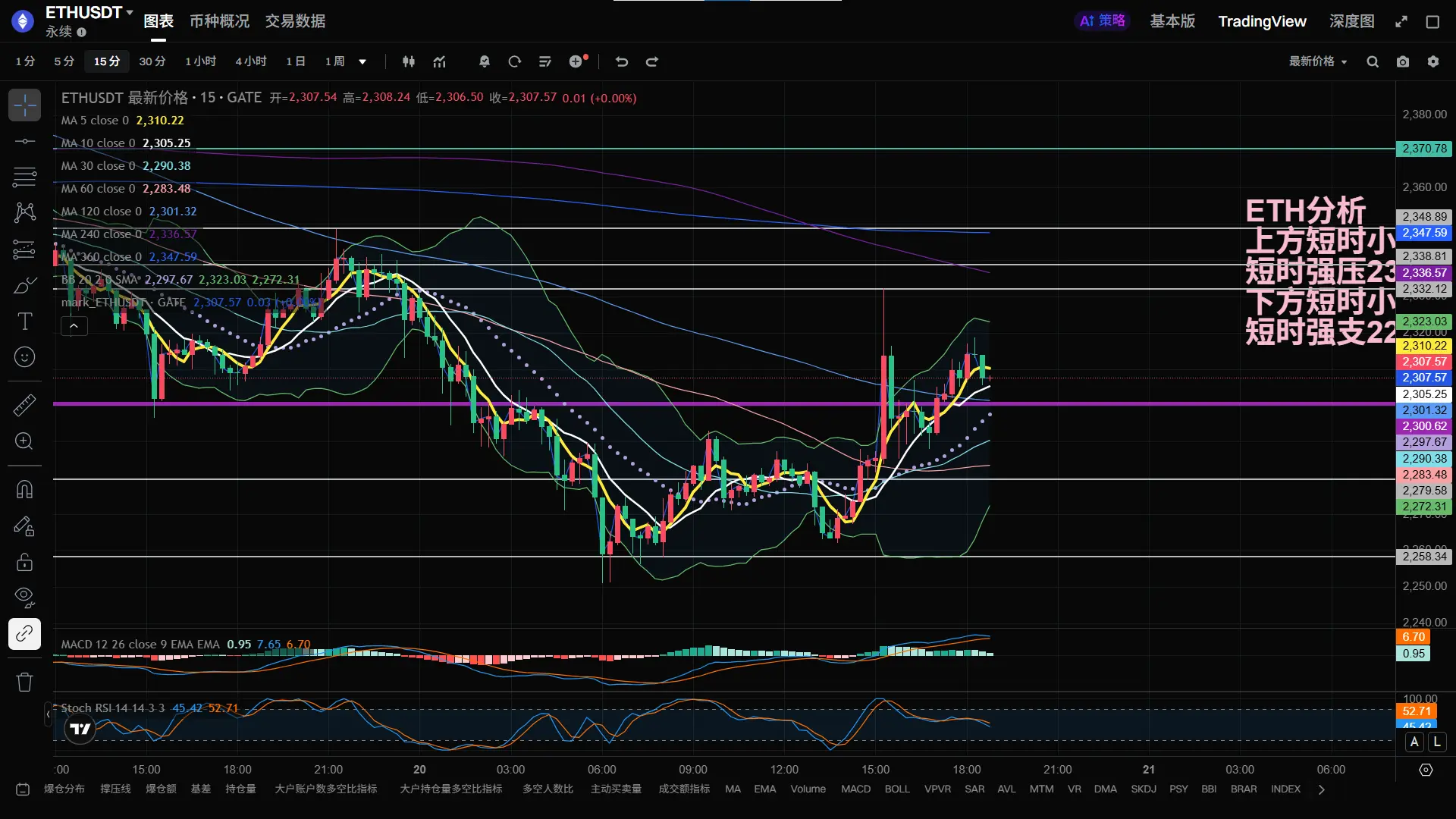Open the indicators menu from the toolbar

439,61
